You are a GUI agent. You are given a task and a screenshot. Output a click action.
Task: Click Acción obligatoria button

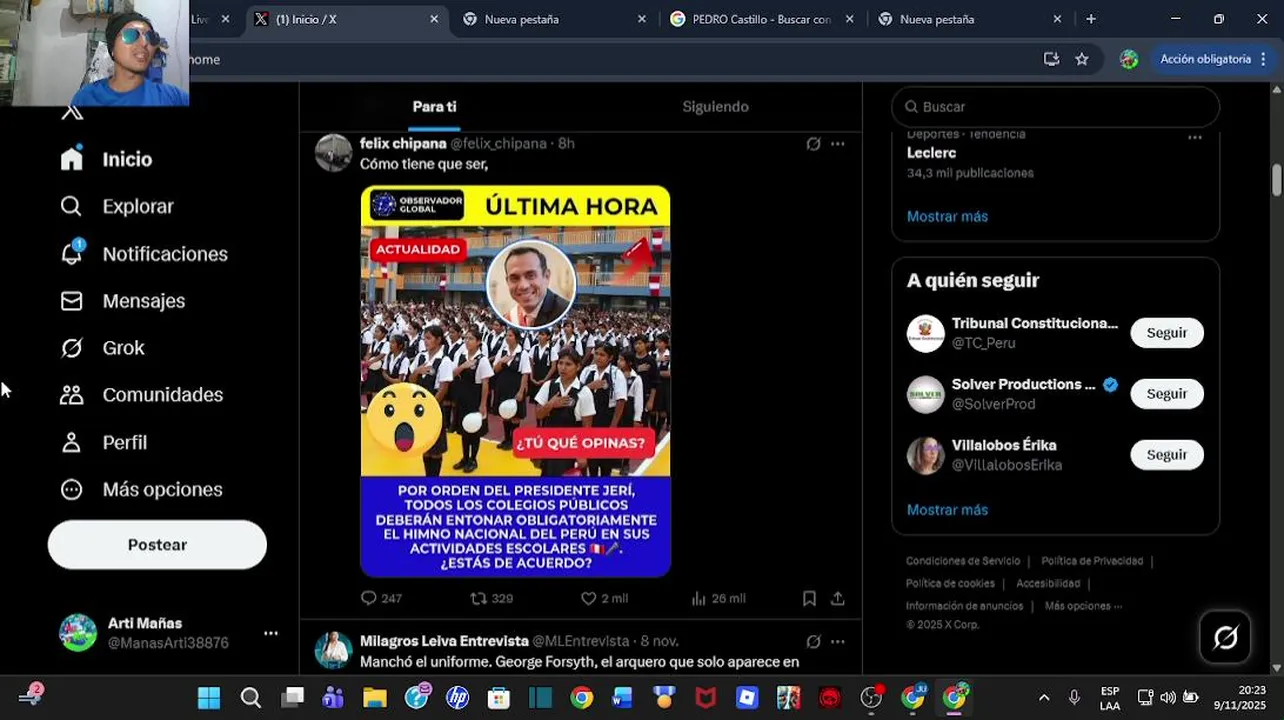click(1213, 59)
